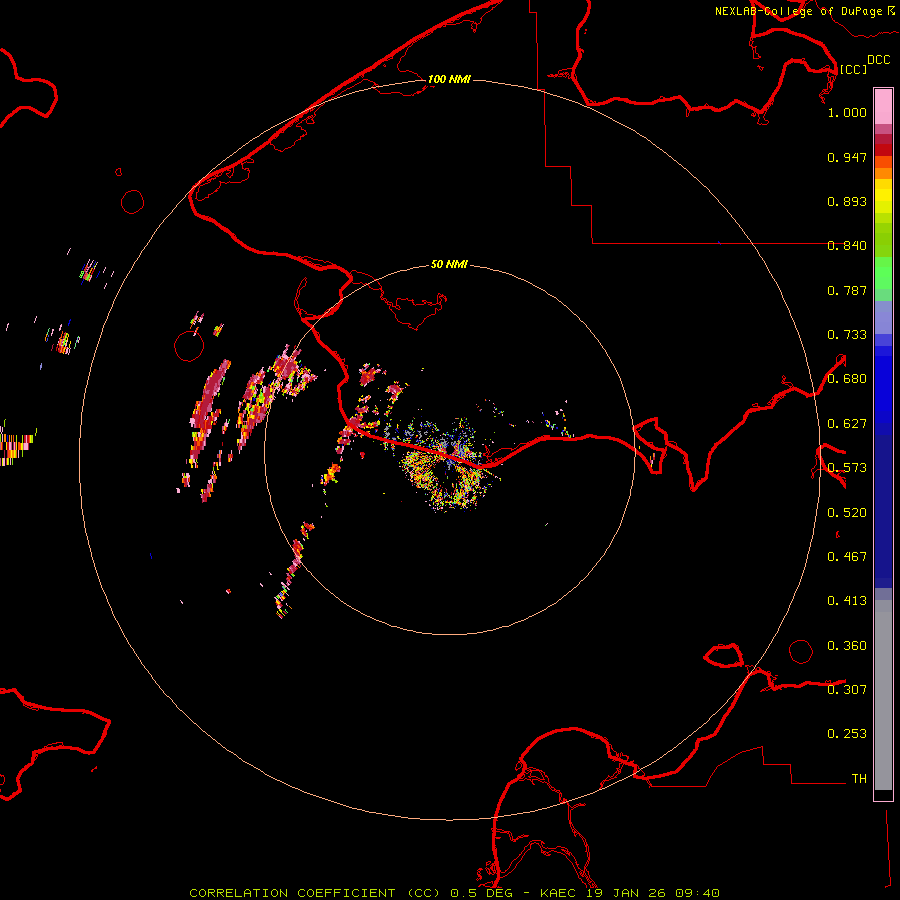Click the TH threshold label on the scale
The height and width of the screenshot is (900, 900).
pyautogui.click(x=859, y=779)
